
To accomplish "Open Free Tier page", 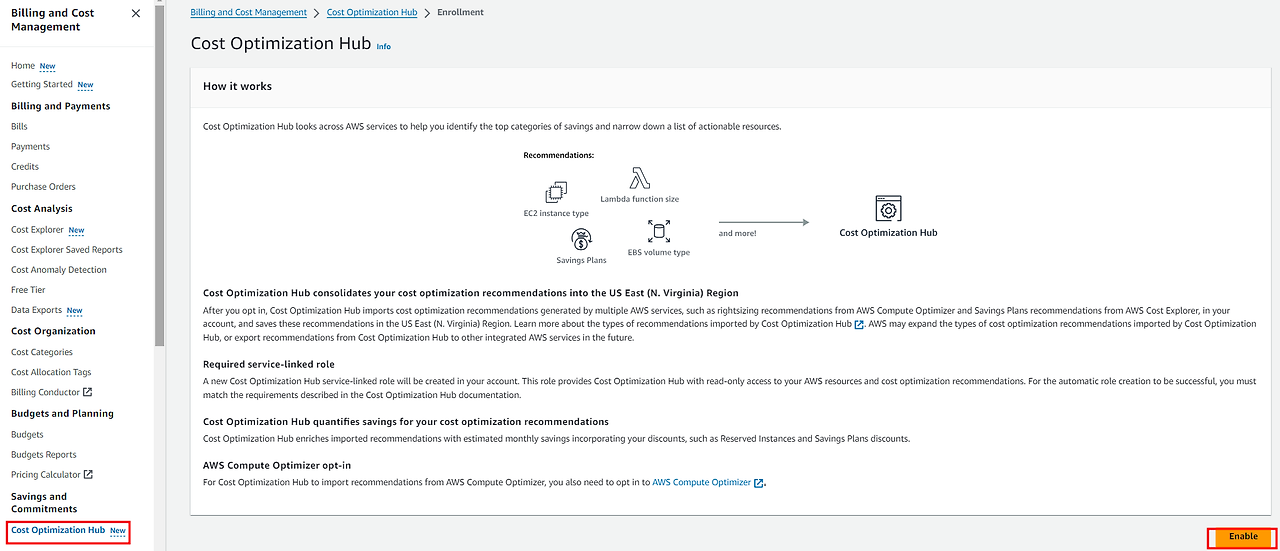I will point(28,290).
